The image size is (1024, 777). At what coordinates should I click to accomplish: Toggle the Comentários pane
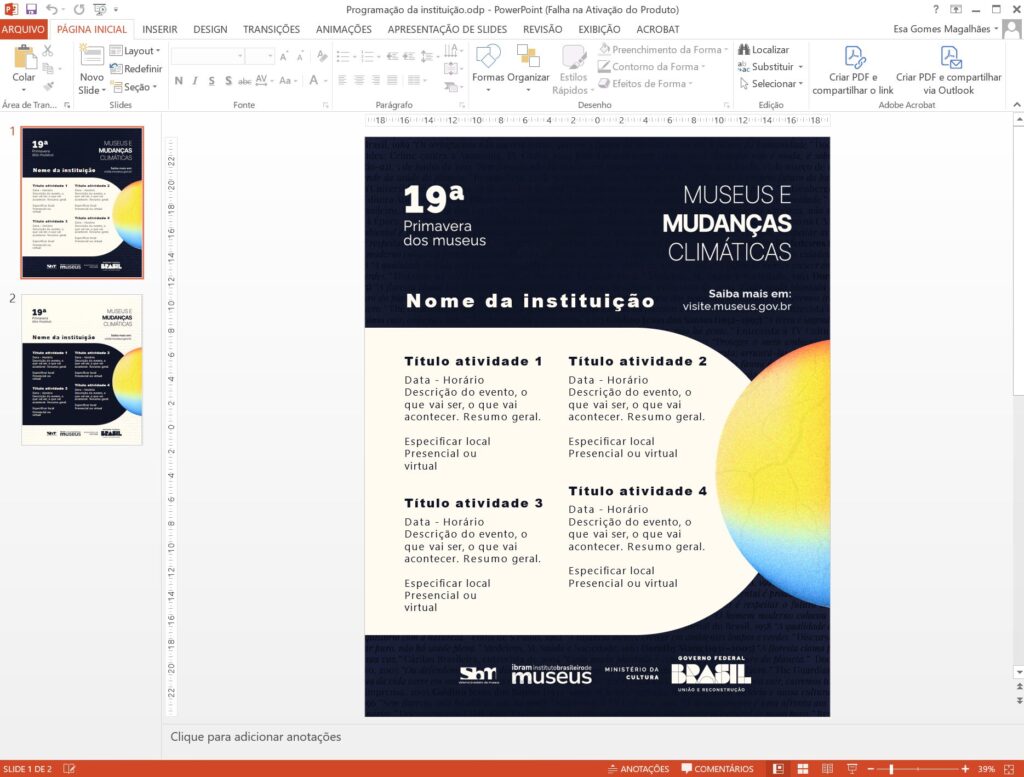718,769
